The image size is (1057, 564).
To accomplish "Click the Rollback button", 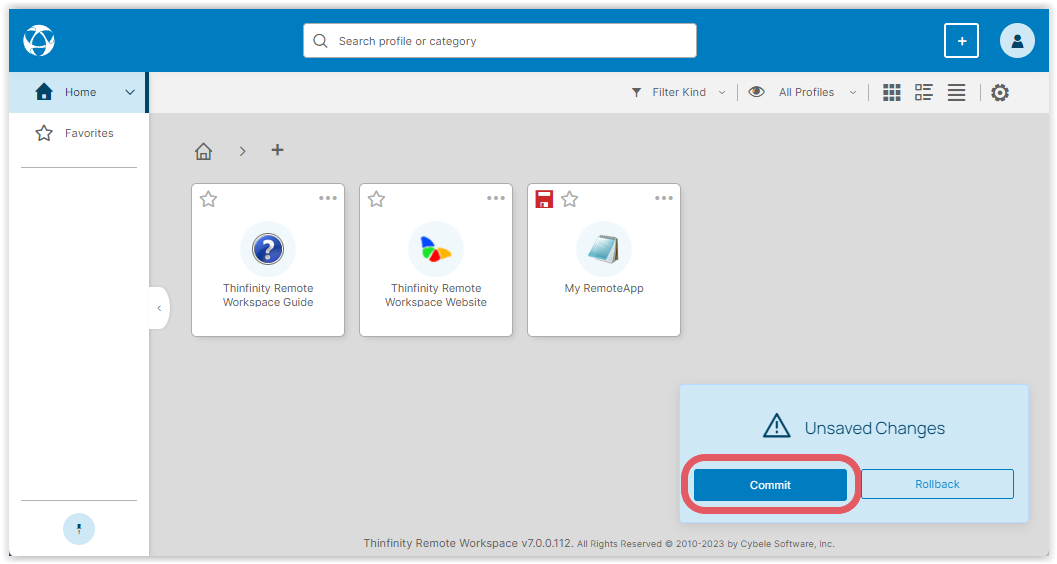I will click(x=937, y=484).
